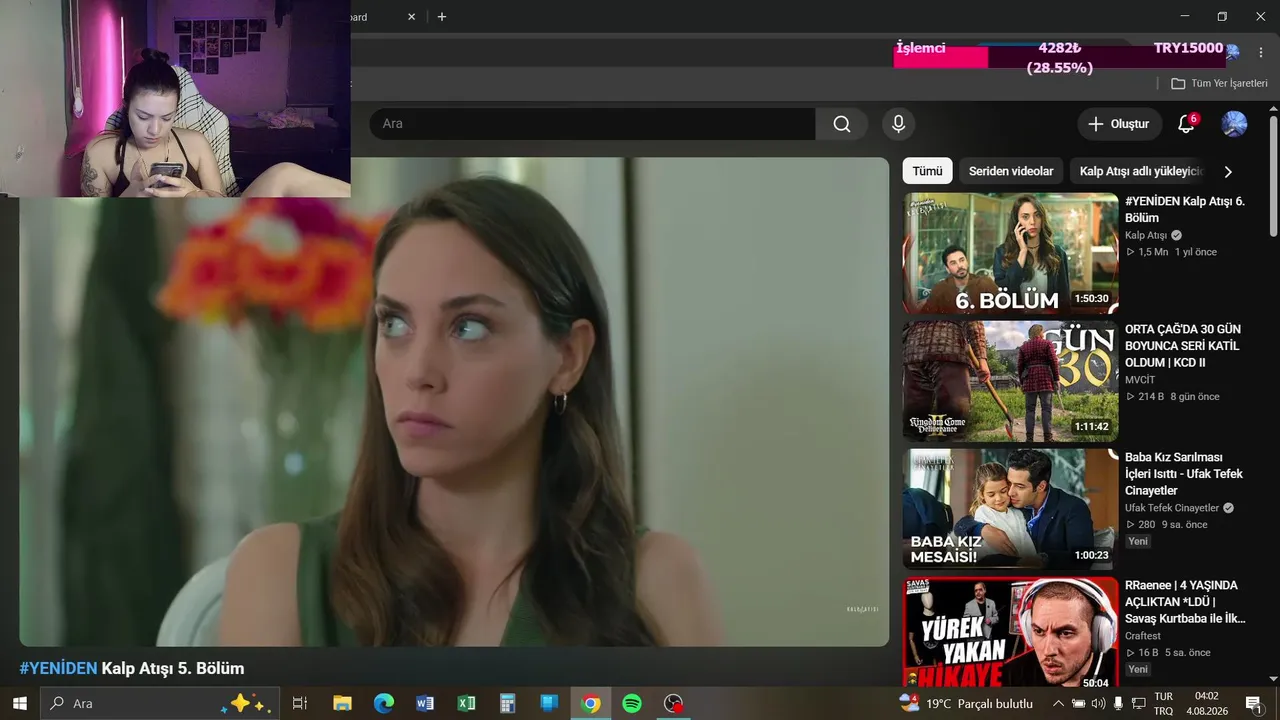Select the Seriden videolar filter chip
This screenshot has width=1280, height=720.
(x=1011, y=171)
